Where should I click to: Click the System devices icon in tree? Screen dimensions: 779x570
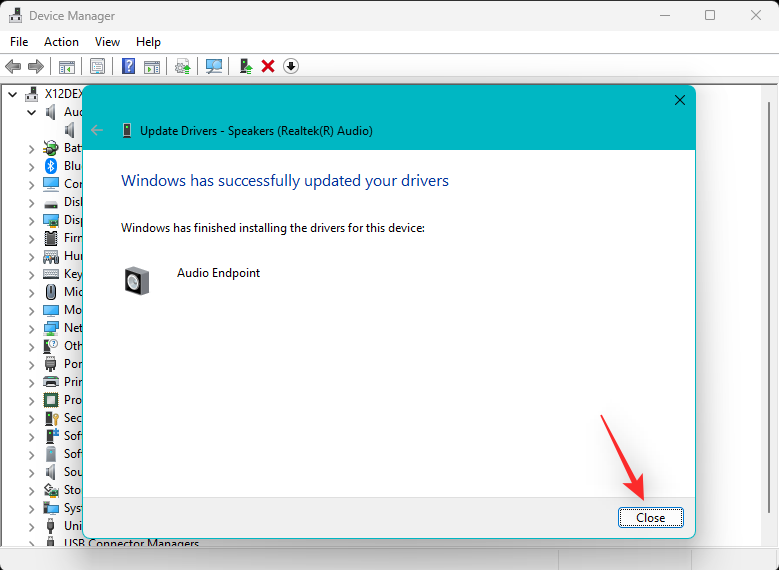(51, 508)
